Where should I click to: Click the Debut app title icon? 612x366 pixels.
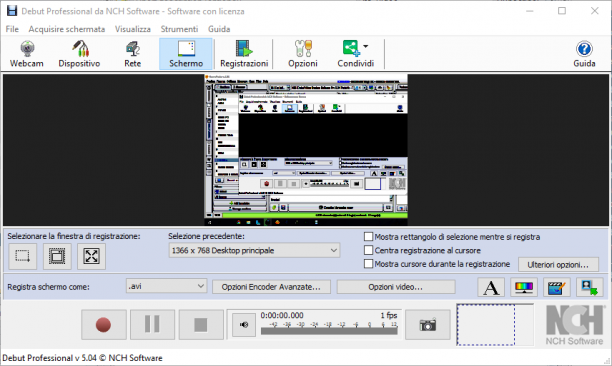click(x=12, y=11)
